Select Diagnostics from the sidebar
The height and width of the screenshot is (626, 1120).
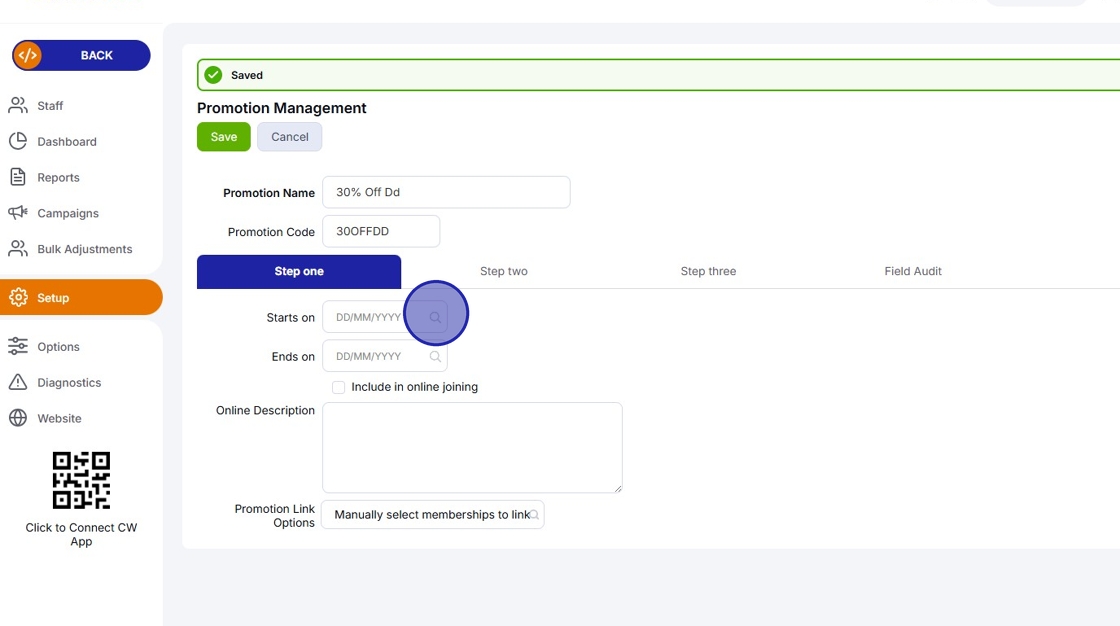(x=69, y=382)
